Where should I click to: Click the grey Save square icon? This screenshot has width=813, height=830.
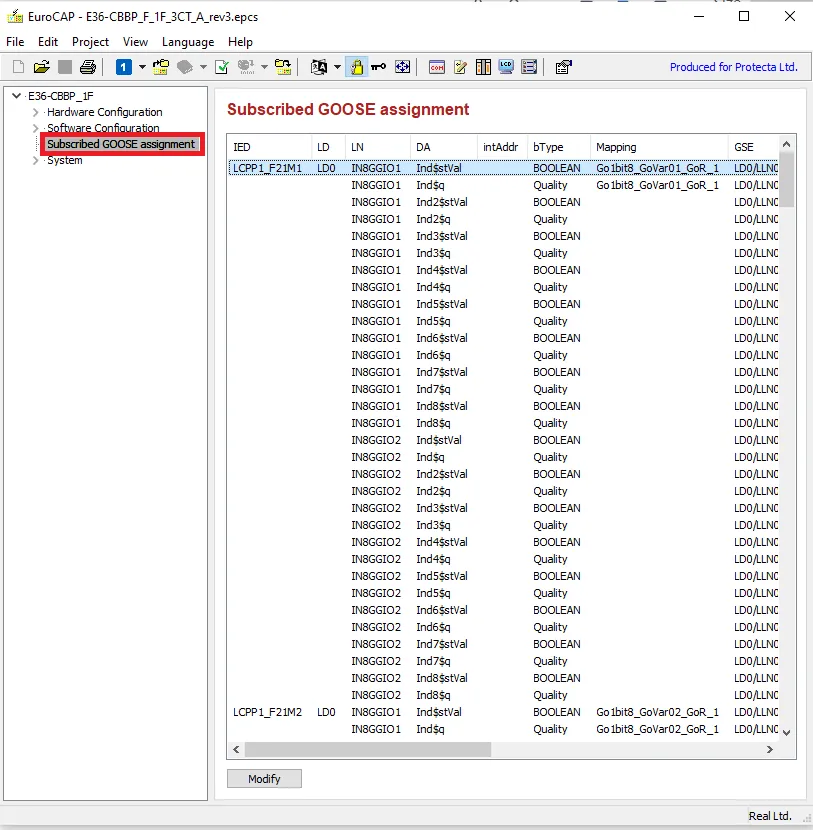65,67
